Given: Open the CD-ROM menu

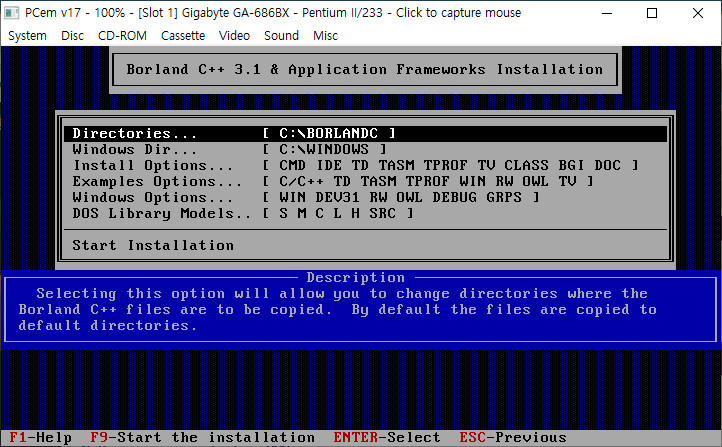Looking at the screenshot, I should click(x=122, y=35).
